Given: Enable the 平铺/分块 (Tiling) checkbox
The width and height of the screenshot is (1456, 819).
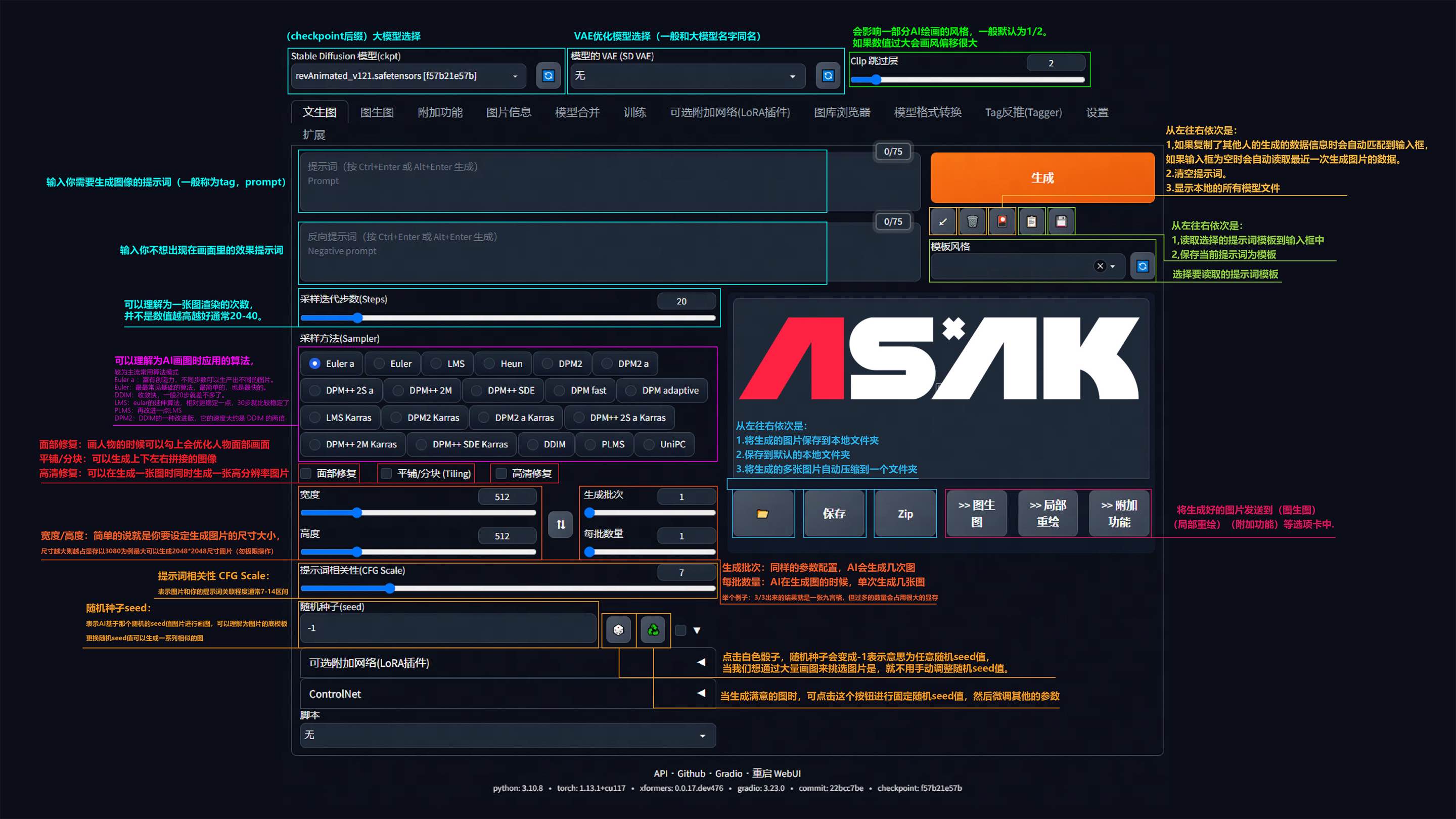Looking at the screenshot, I should (x=386, y=474).
